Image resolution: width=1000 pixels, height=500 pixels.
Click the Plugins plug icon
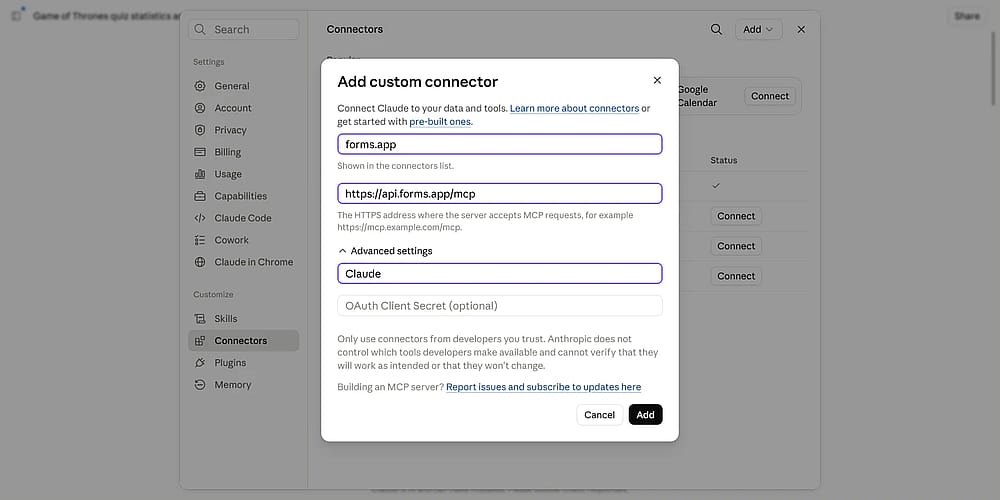(200, 363)
